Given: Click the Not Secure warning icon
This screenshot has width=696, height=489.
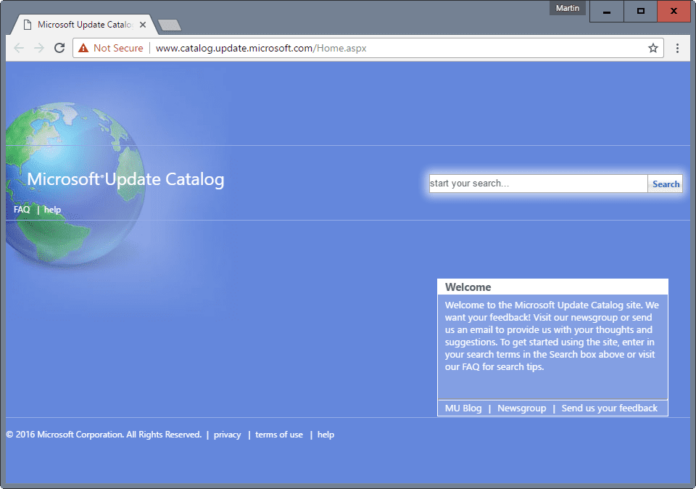Looking at the screenshot, I should click(84, 47).
